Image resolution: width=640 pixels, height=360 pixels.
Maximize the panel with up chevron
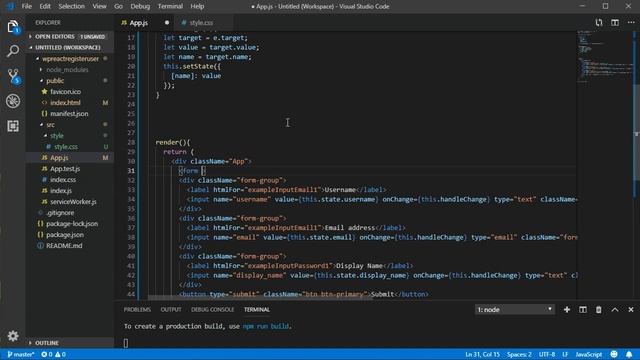pyautogui.click(x=615, y=310)
